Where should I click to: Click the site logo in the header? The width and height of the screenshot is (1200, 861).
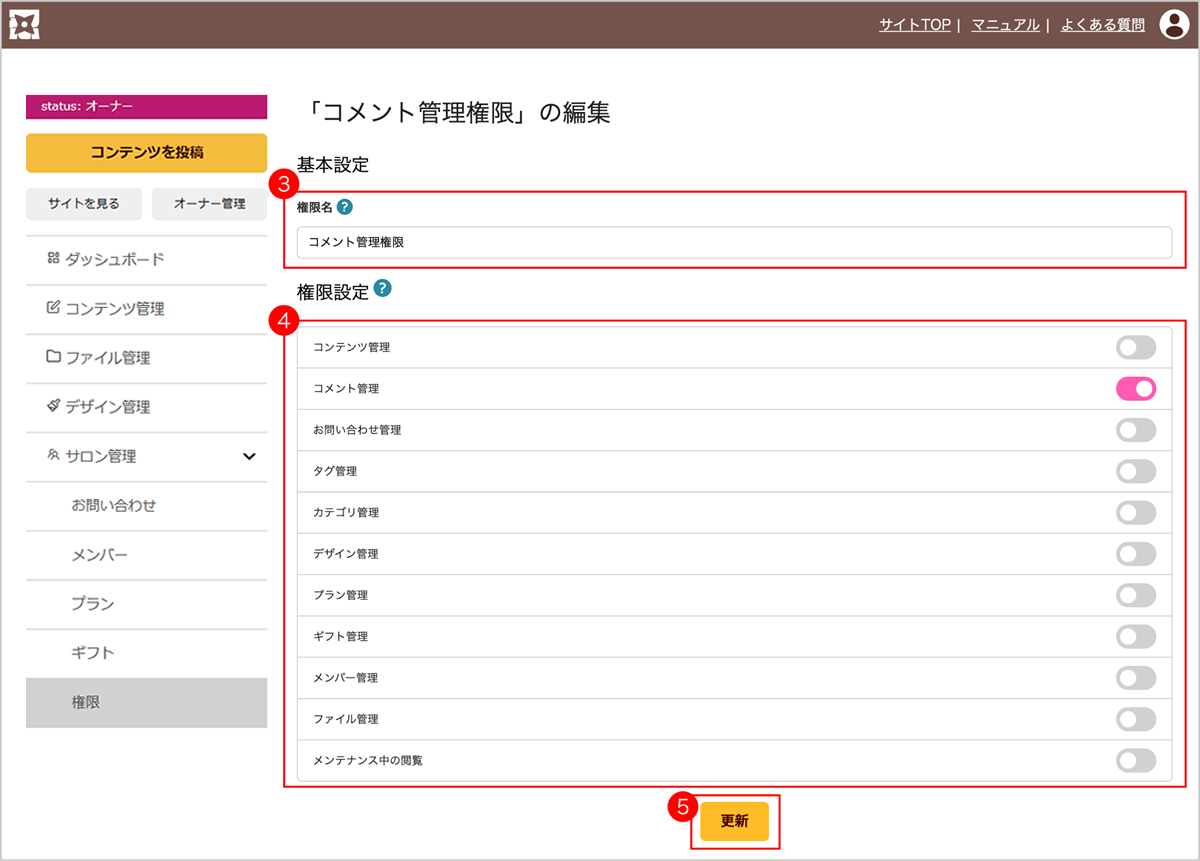pos(24,25)
